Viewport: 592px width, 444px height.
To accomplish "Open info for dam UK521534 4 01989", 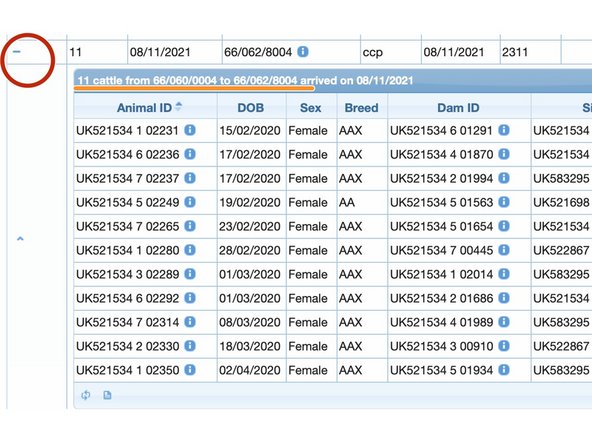I will tap(504, 322).
